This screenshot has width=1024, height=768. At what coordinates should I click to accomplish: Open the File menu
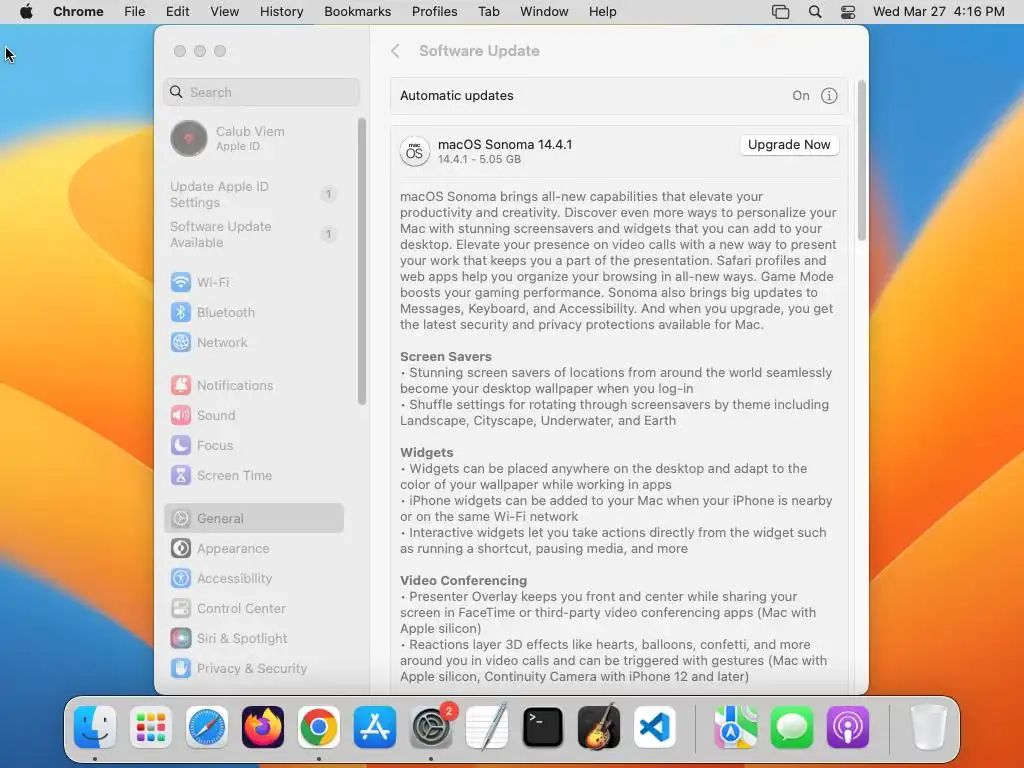(135, 12)
